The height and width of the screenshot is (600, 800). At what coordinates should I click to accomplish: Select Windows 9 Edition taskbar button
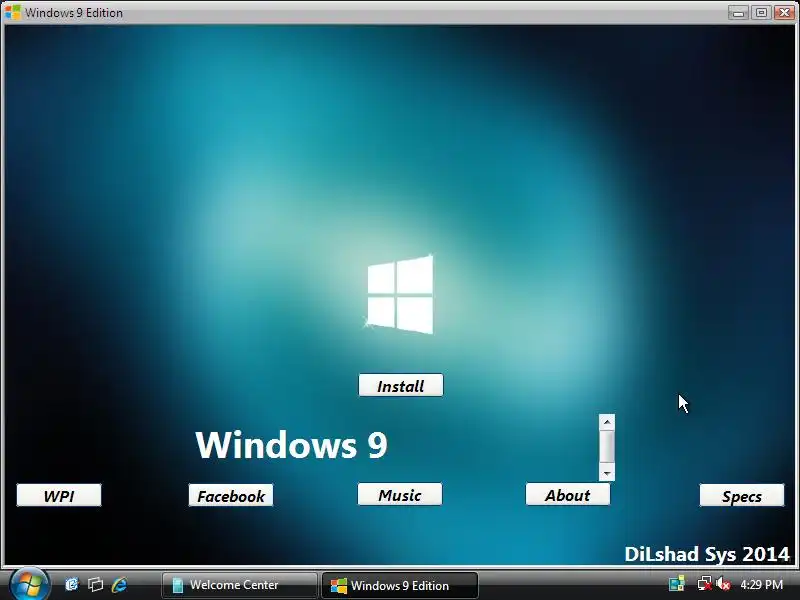pos(399,585)
